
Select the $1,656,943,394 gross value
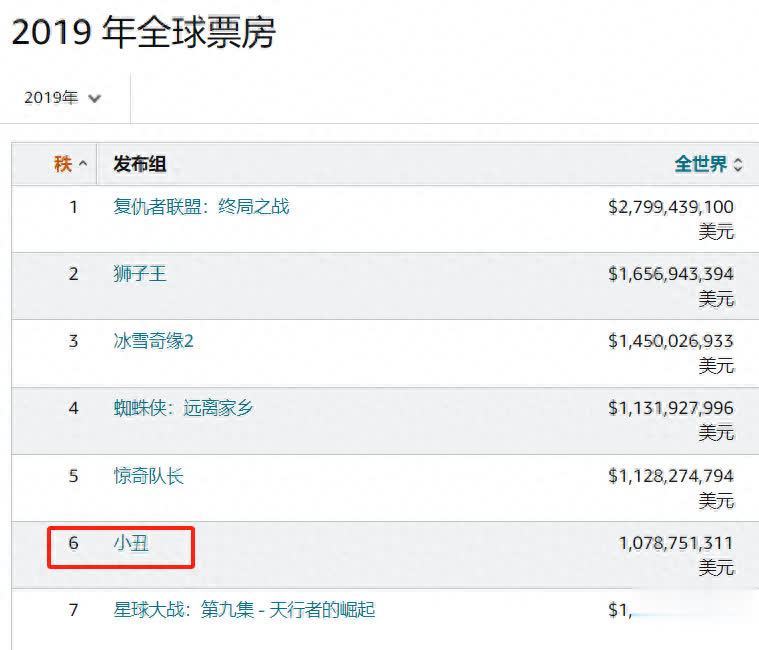(671, 274)
